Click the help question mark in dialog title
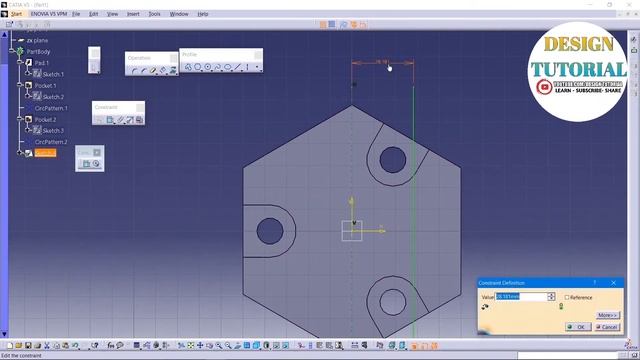The height and width of the screenshot is (360, 640). [x=595, y=282]
